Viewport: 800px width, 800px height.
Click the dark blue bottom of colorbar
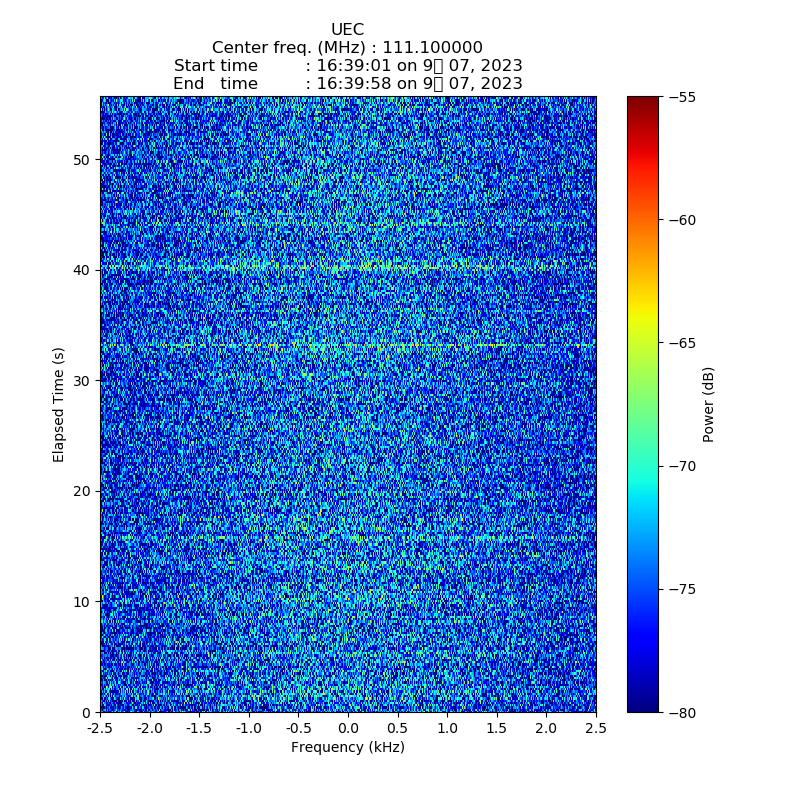click(x=643, y=706)
